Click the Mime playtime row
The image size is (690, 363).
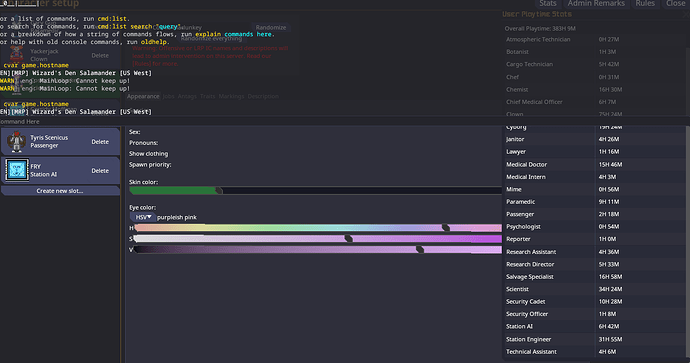click(594, 189)
